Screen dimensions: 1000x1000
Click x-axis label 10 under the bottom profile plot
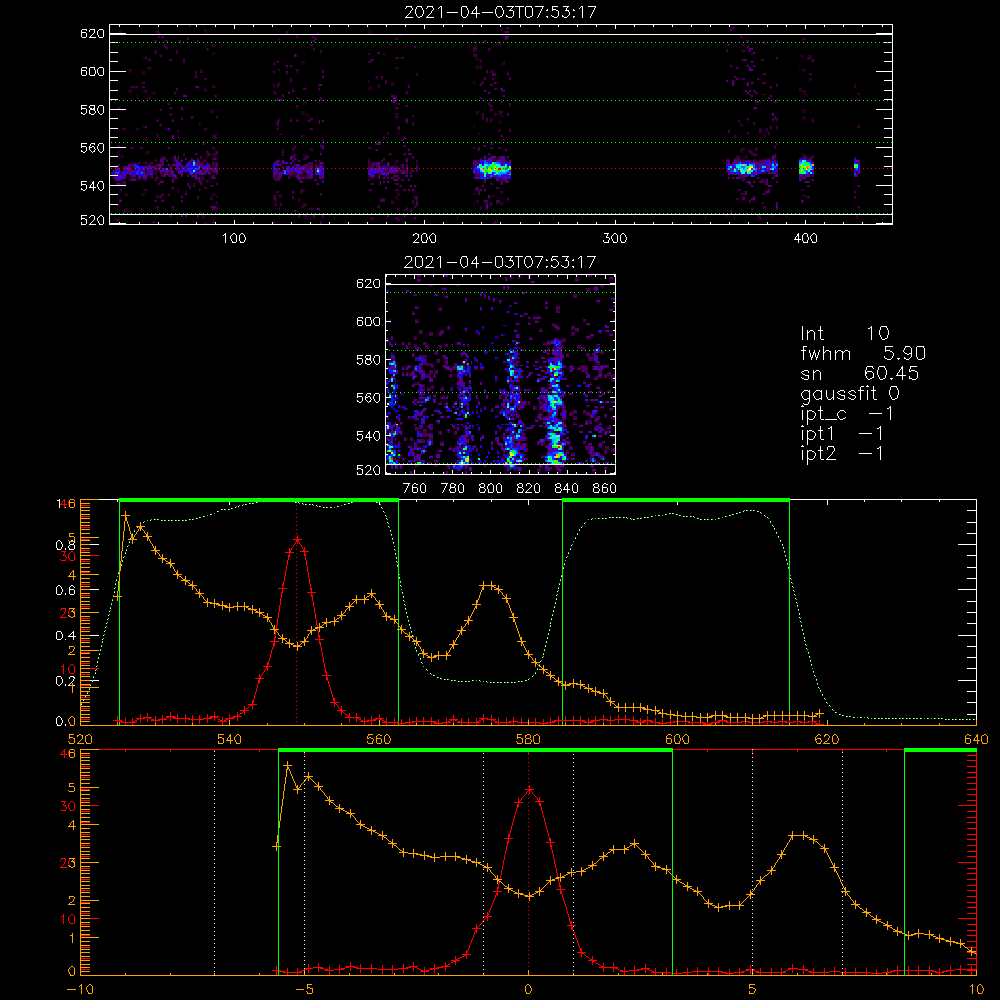[976, 989]
